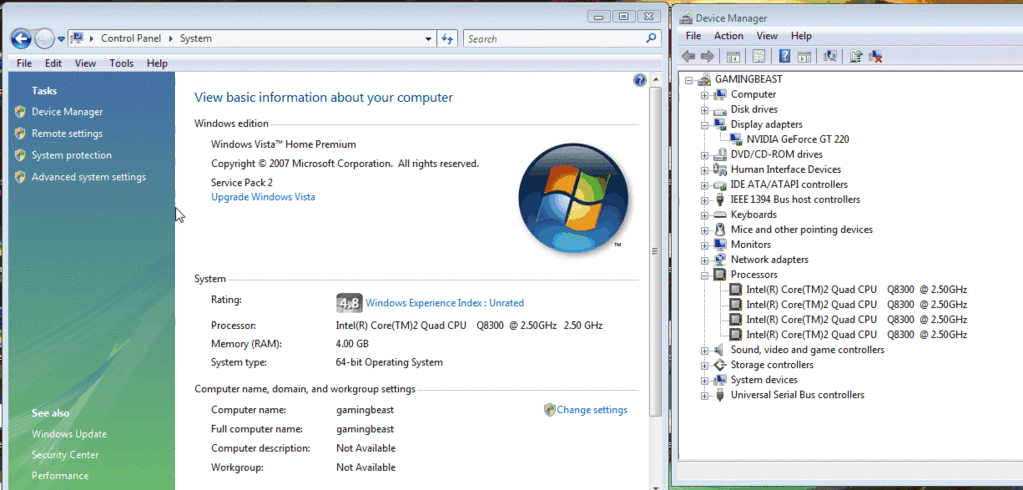Click the System breadcrumb in address bar
This screenshot has height=490, width=1023.
coord(196,38)
